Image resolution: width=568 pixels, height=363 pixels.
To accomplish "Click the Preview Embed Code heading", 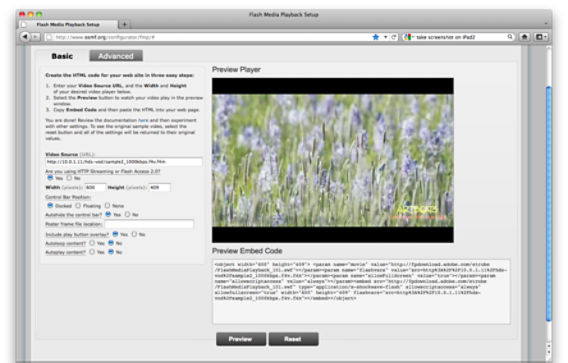I will pos(247,251).
